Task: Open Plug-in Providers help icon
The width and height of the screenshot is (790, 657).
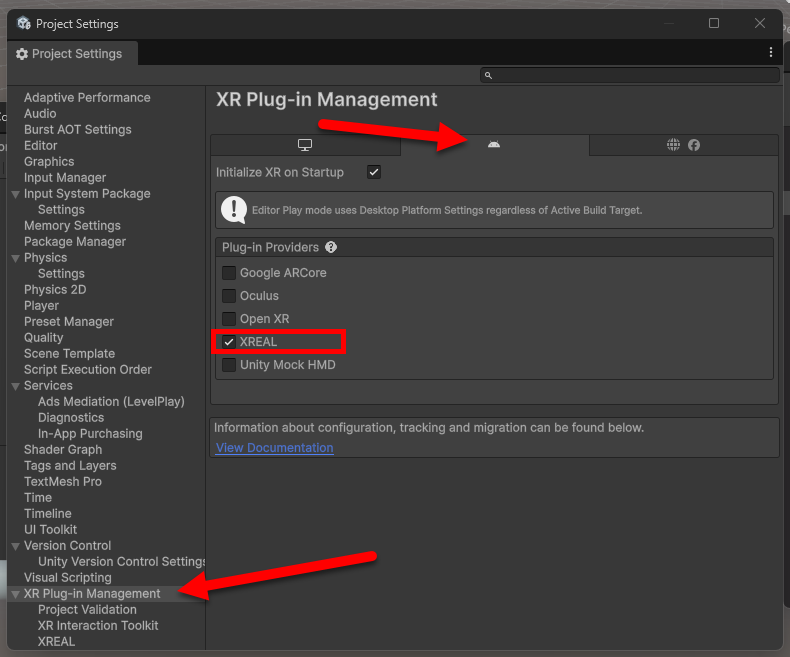Action: (x=331, y=247)
